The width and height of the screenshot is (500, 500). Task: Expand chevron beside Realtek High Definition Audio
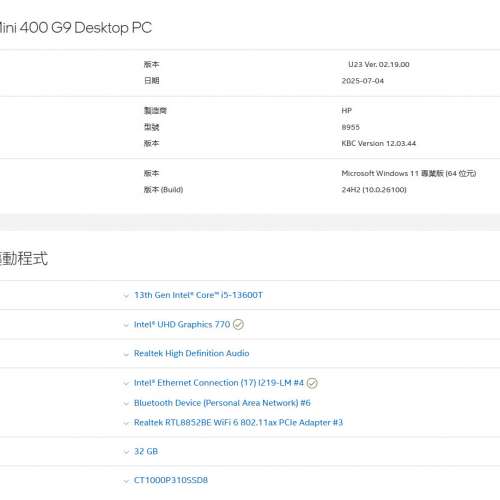point(126,354)
